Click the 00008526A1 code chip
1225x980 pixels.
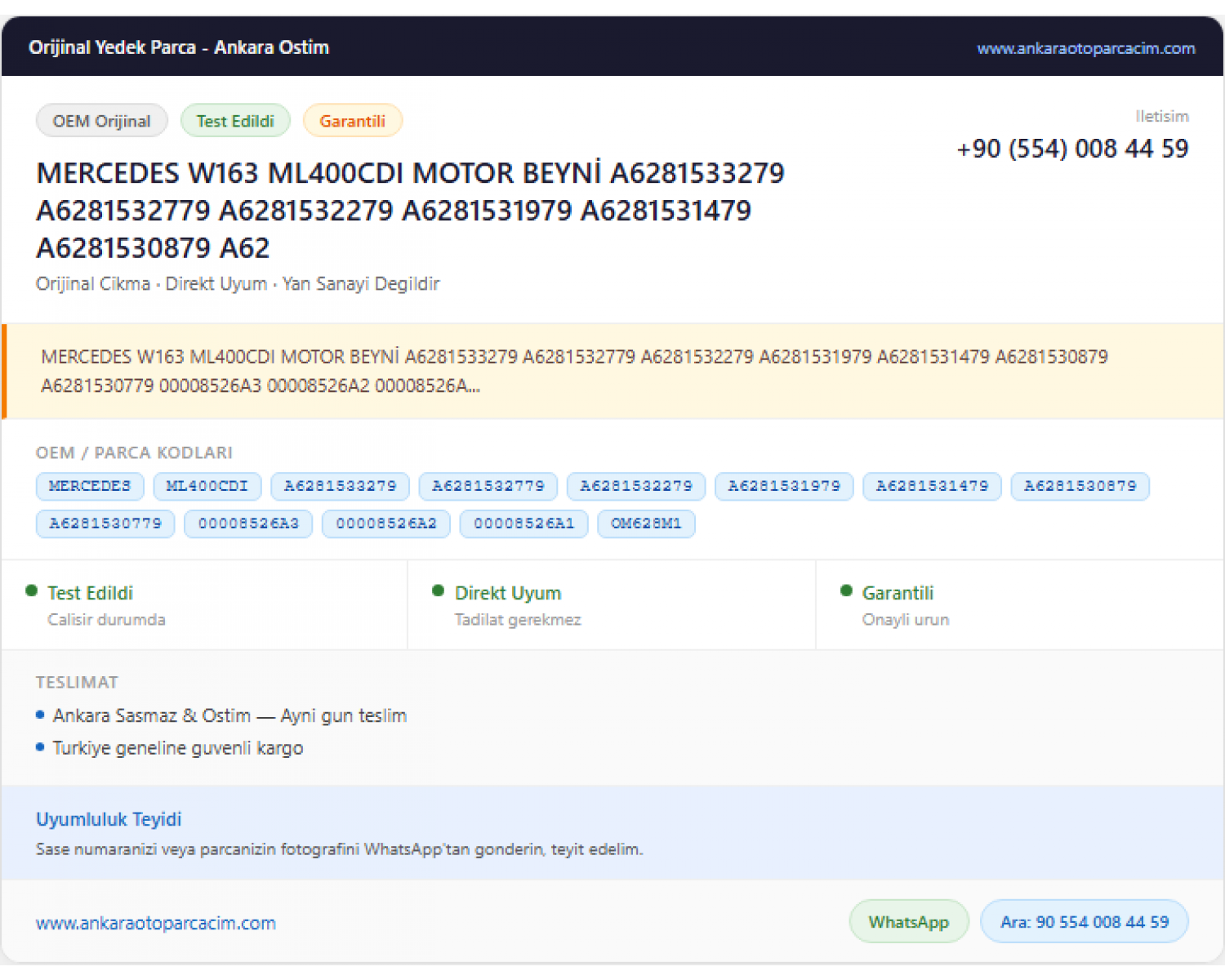[x=523, y=523]
